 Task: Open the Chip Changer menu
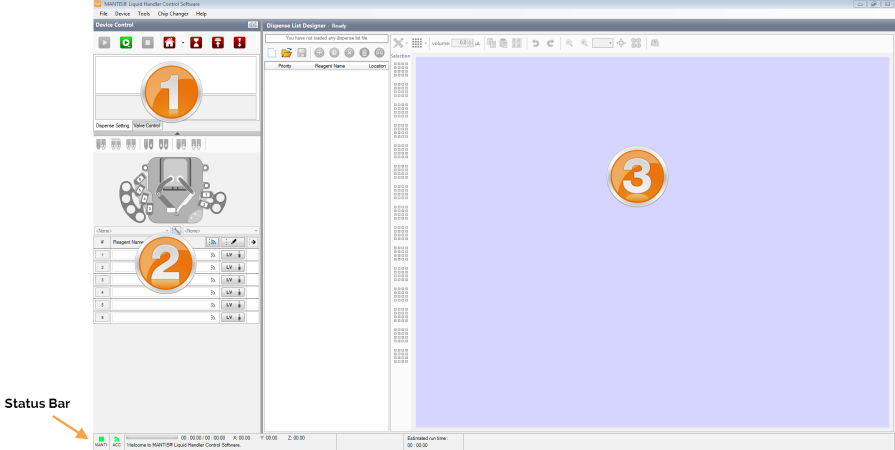pos(172,14)
